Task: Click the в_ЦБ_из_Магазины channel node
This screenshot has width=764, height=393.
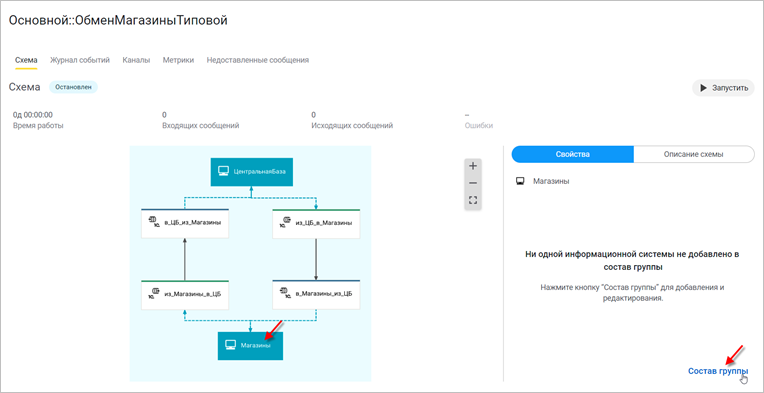Action: pyautogui.click(x=185, y=223)
